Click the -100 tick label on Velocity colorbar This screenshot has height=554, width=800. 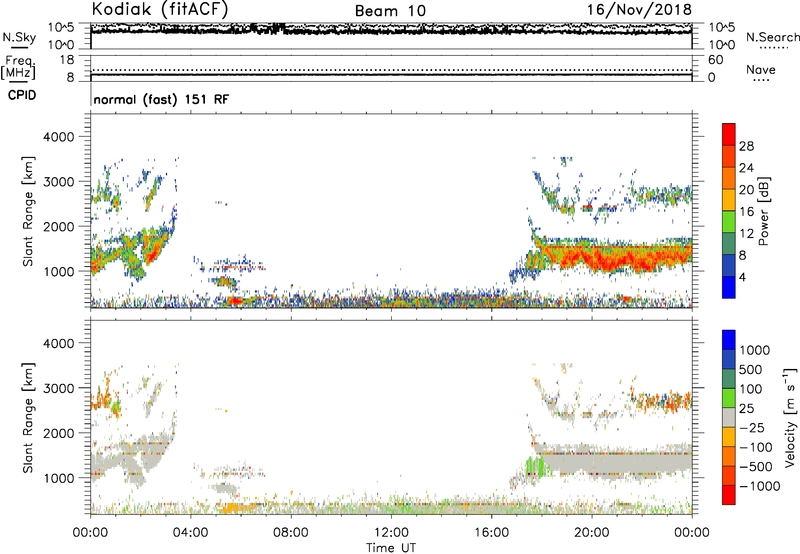[x=756, y=447]
